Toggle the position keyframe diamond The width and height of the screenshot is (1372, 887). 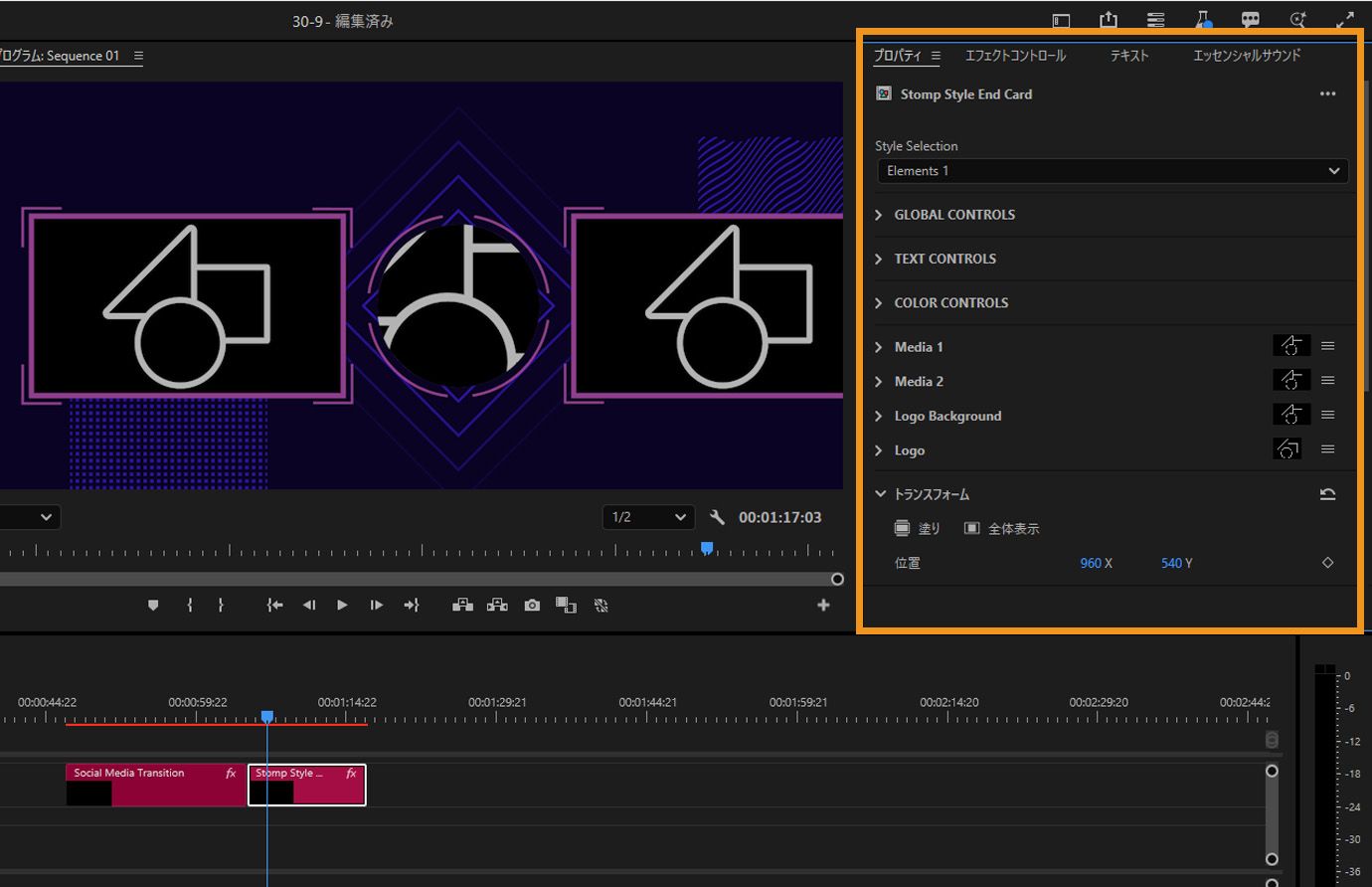tap(1327, 563)
